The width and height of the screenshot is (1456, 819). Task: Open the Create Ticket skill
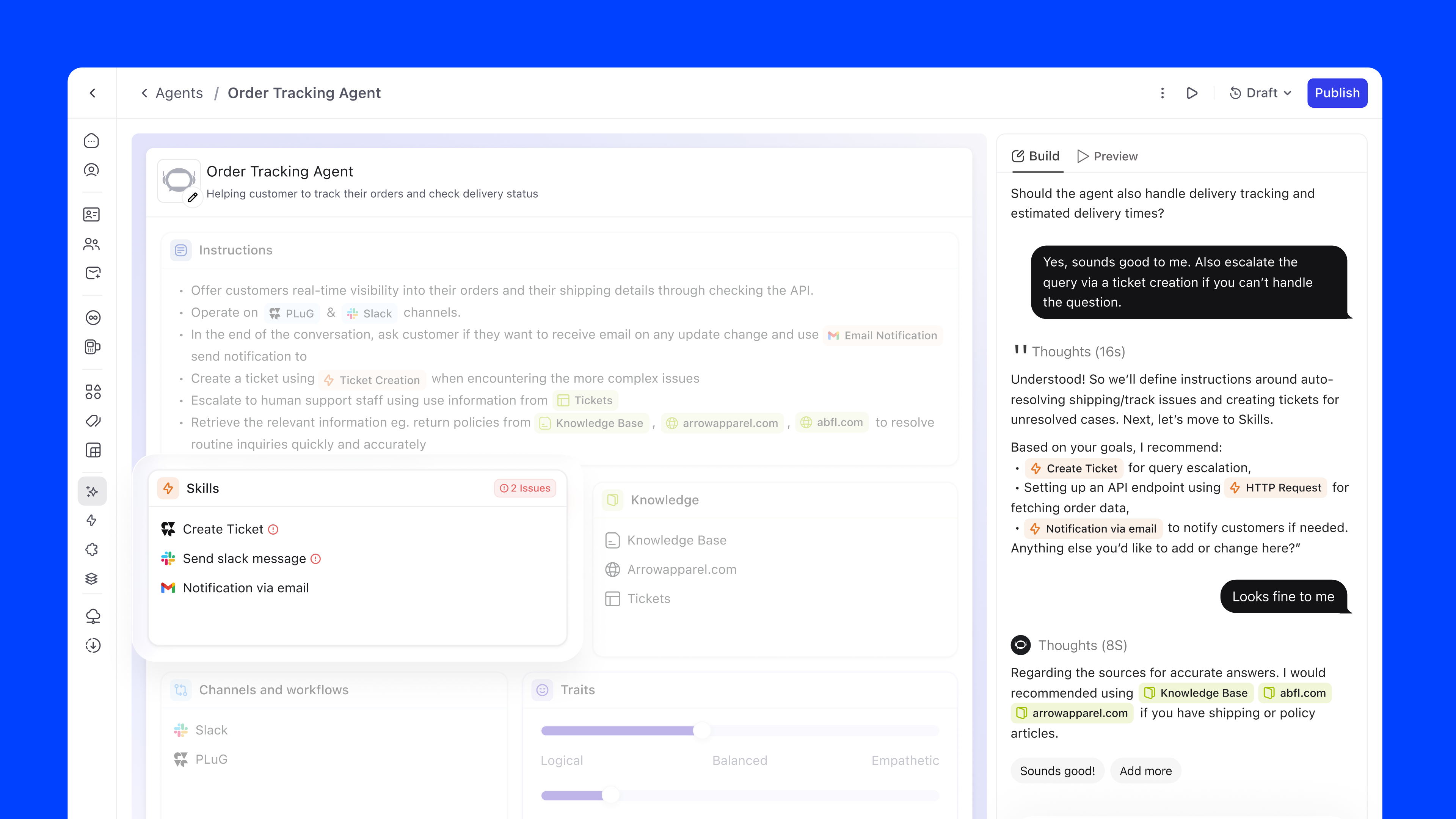(x=223, y=530)
